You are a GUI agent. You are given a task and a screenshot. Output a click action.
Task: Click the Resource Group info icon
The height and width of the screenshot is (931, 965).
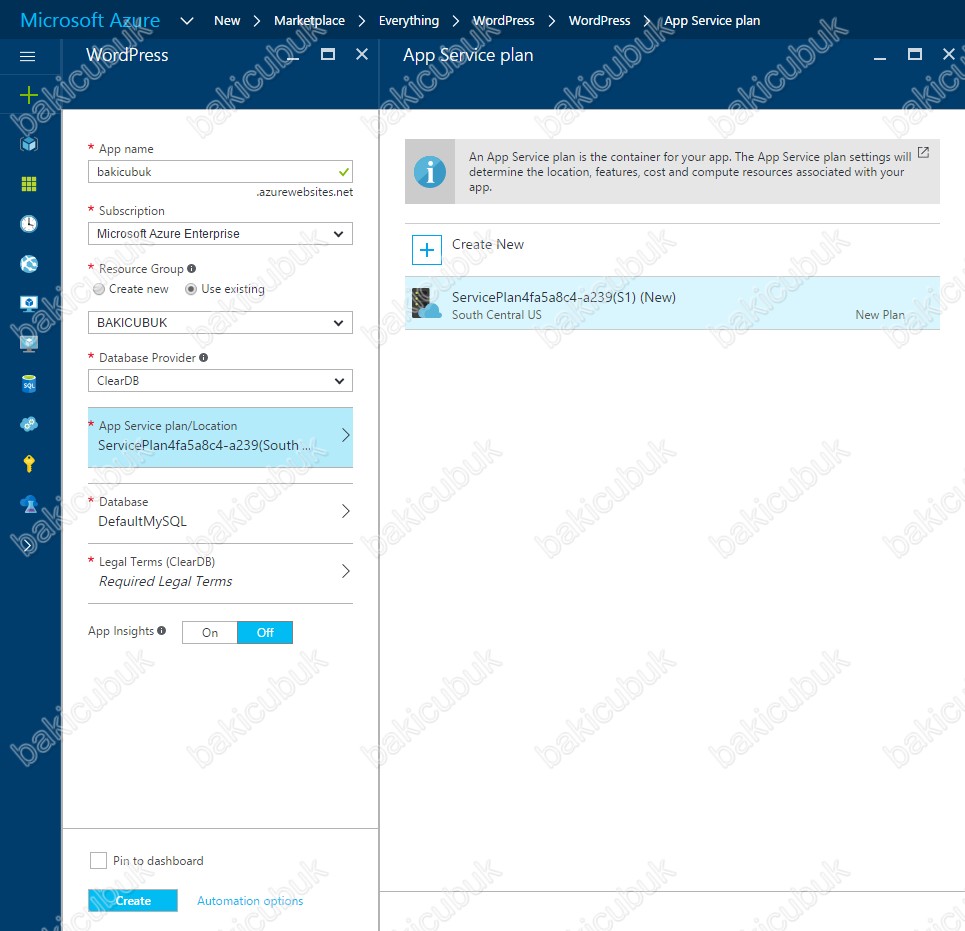(191, 268)
